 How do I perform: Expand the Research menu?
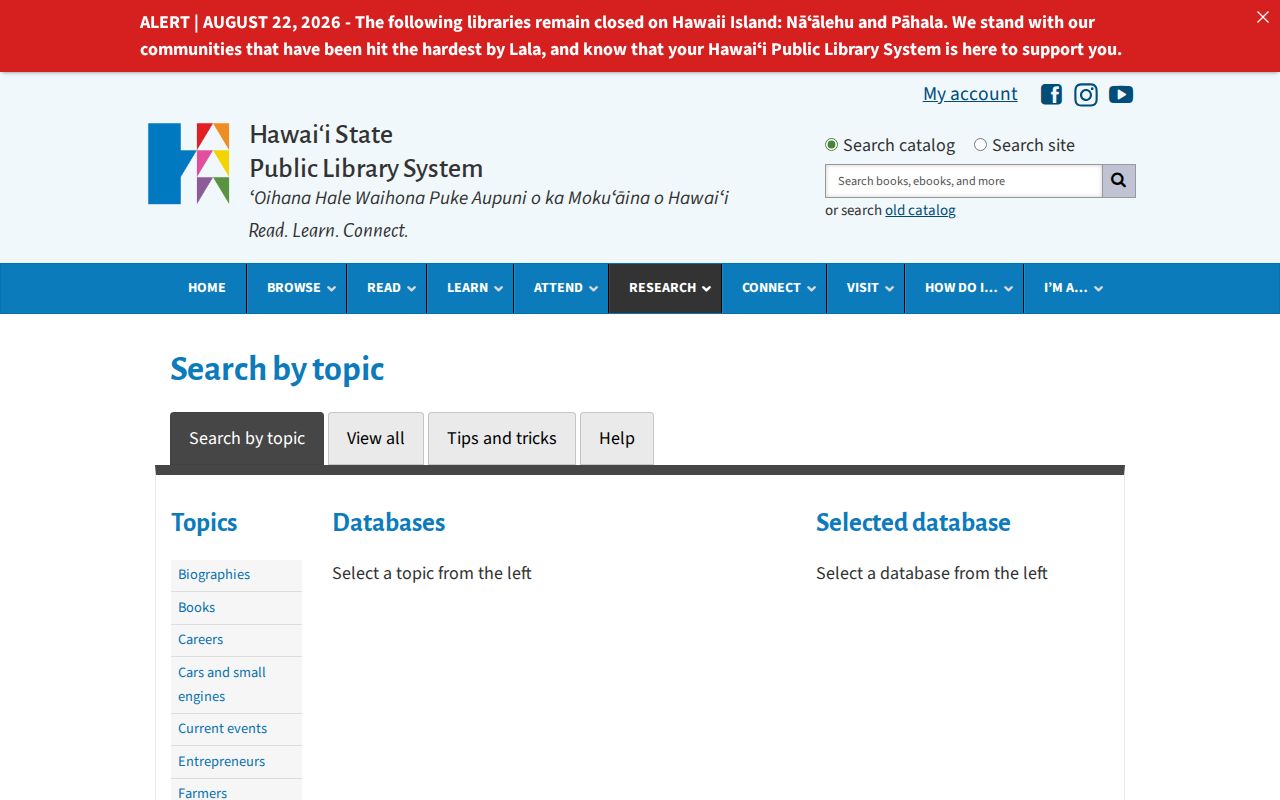point(665,288)
